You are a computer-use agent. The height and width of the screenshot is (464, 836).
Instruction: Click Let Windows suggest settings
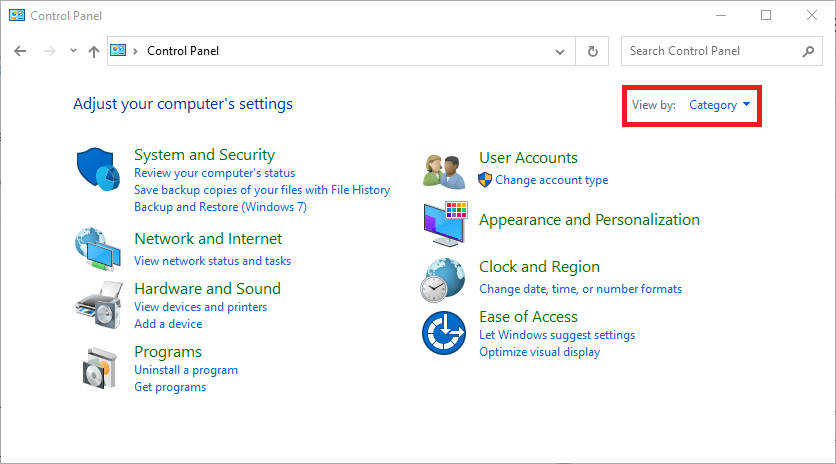click(x=557, y=335)
